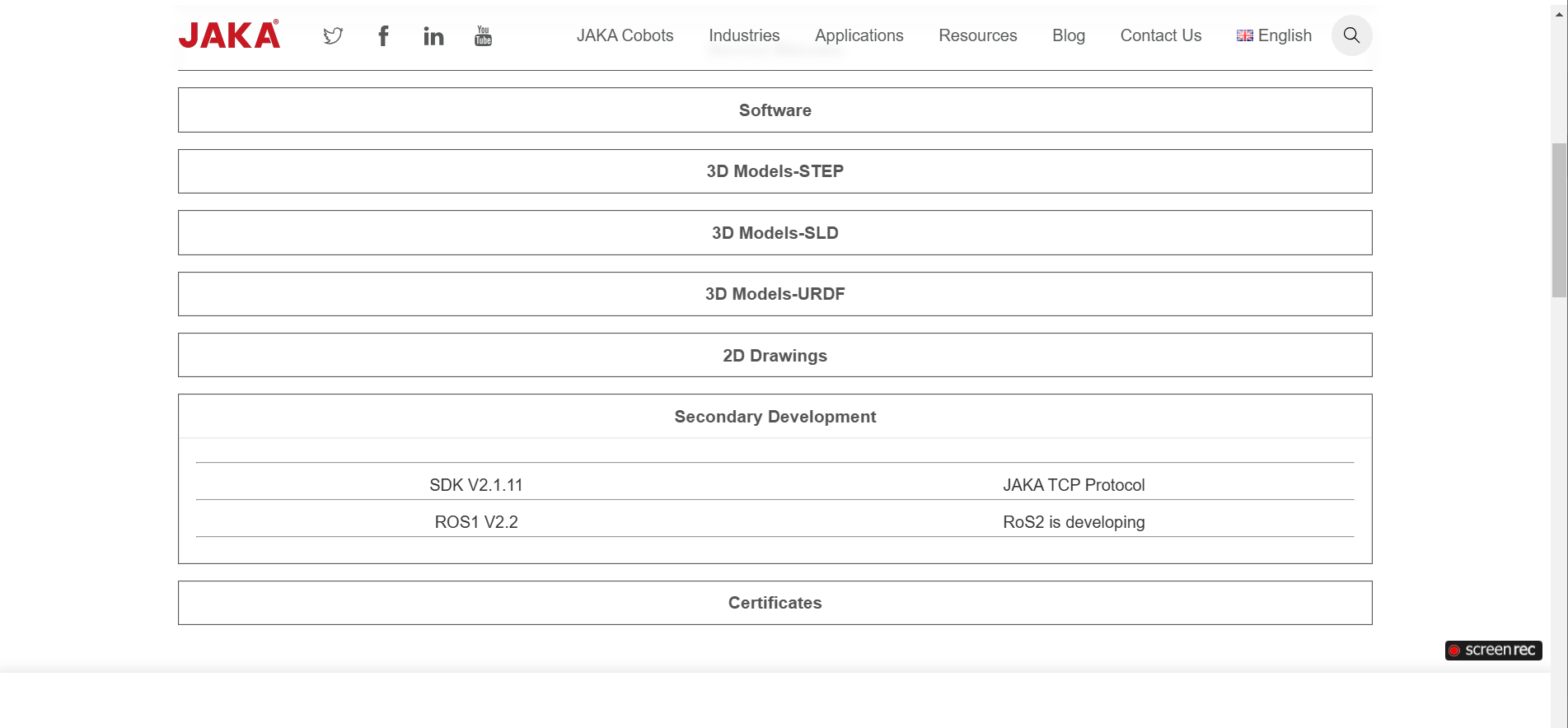Open the English language selector

(x=1274, y=35)
